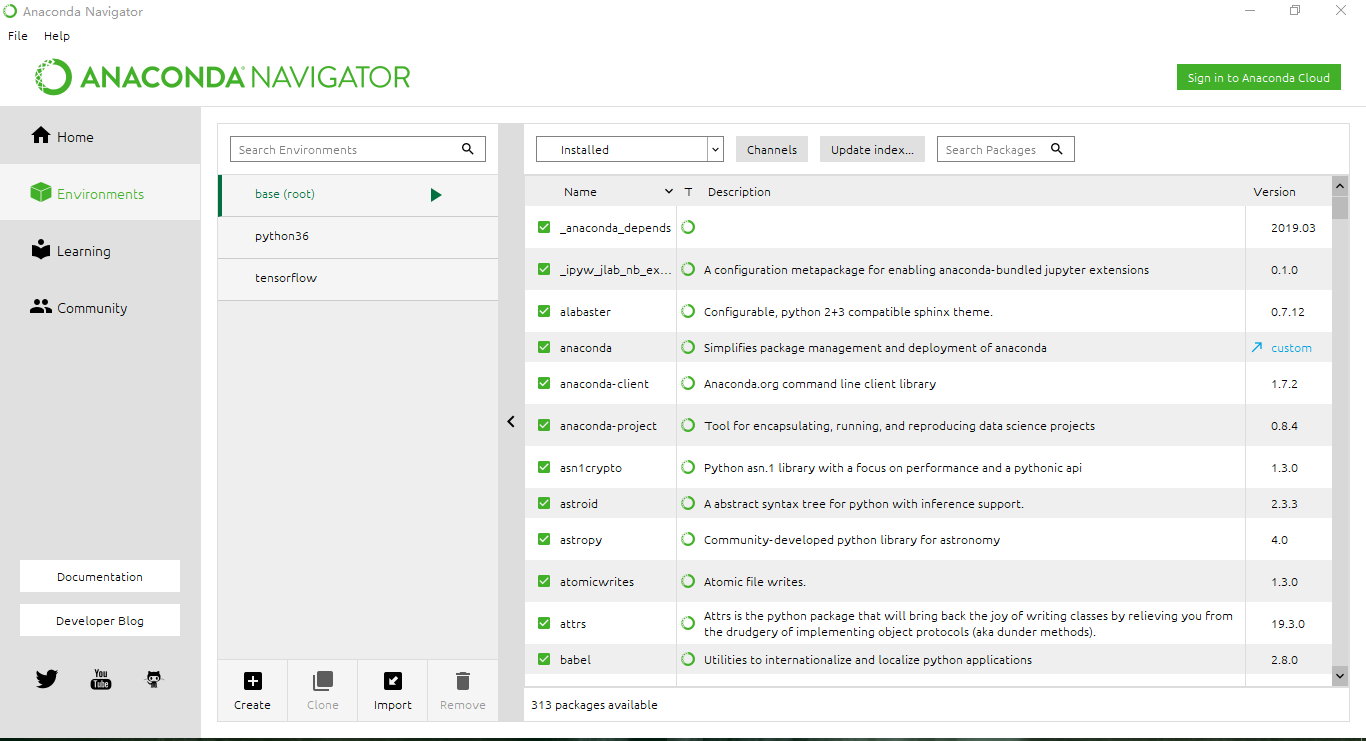Image resolution: width=1366 pixels, height=741 pixels.
Task: Collapse the environments panel with left chevron
Action: (x=511, y=422)
